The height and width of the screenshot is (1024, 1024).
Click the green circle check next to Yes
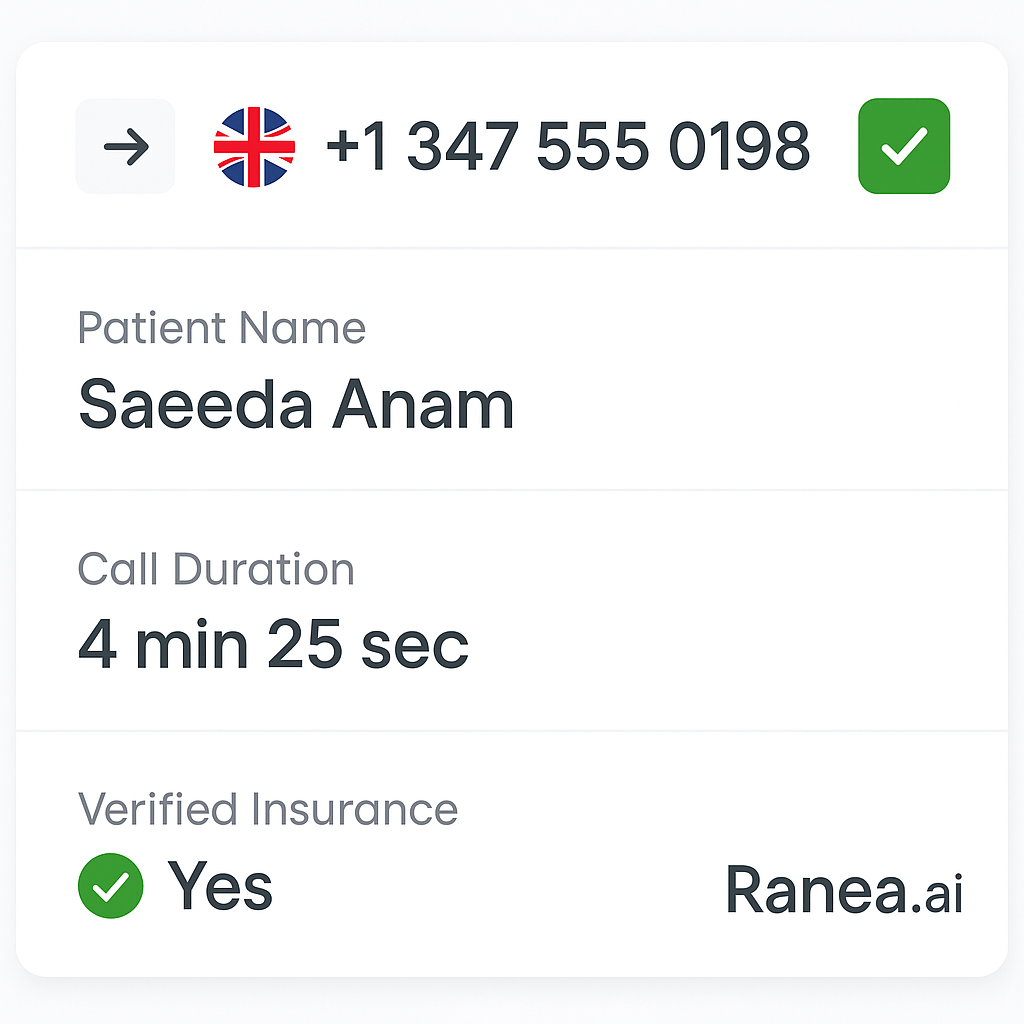coord(111,886)
